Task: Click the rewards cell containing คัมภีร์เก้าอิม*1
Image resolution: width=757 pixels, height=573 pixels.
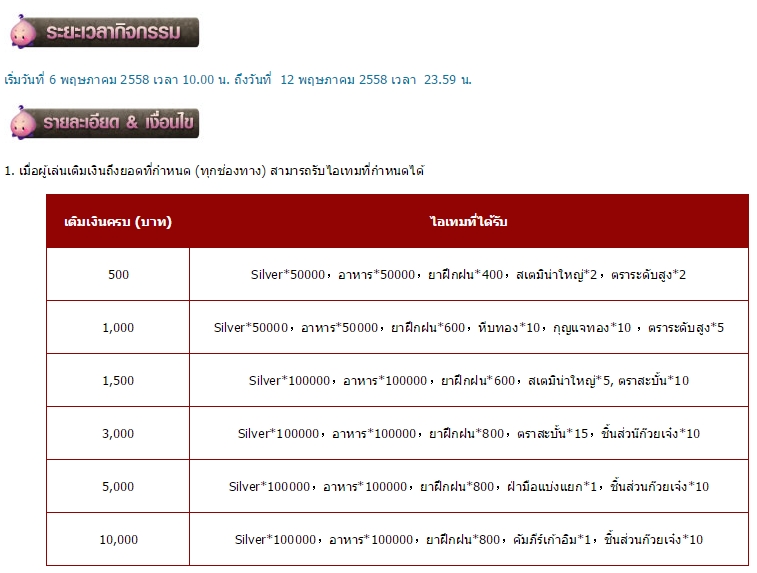Action: [x=469, y=539]
